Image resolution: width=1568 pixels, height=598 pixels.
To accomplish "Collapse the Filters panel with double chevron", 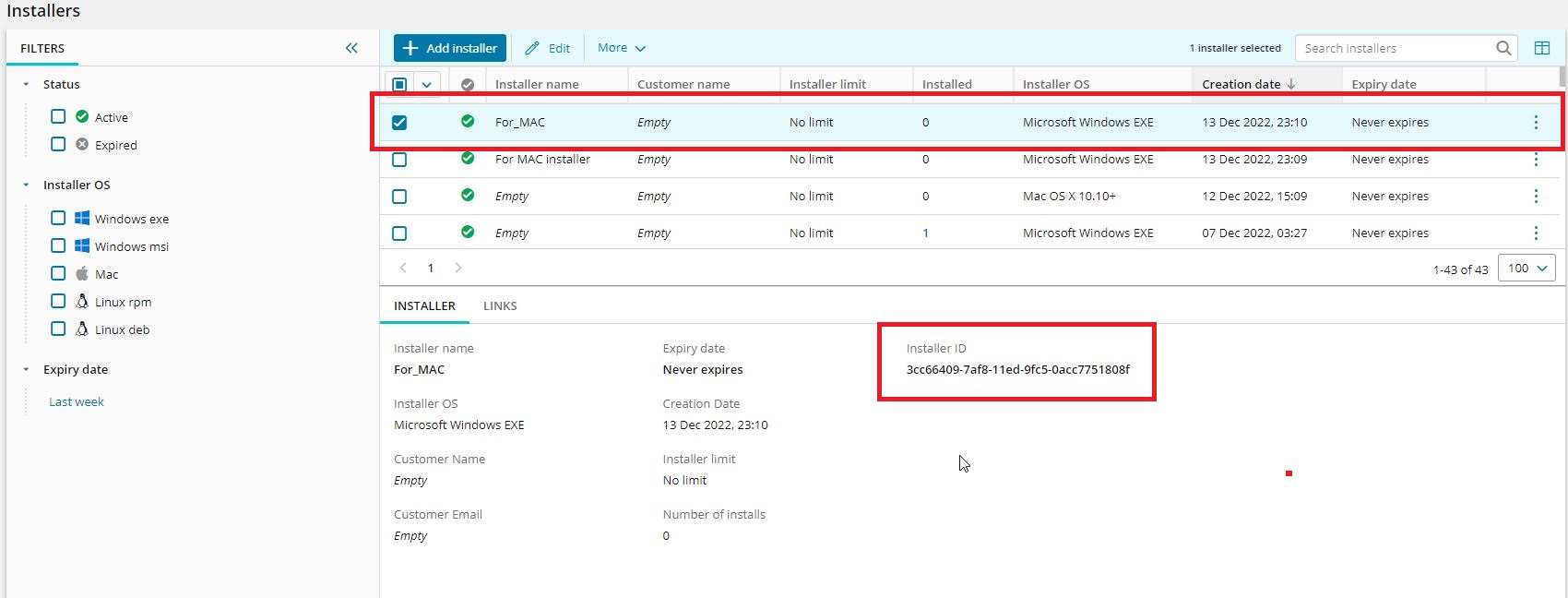I will point(351,48).
